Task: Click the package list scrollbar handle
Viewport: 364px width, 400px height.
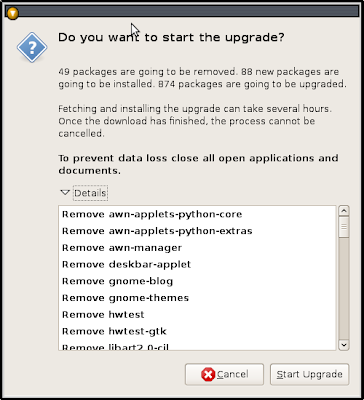Action: pos(344,227)
